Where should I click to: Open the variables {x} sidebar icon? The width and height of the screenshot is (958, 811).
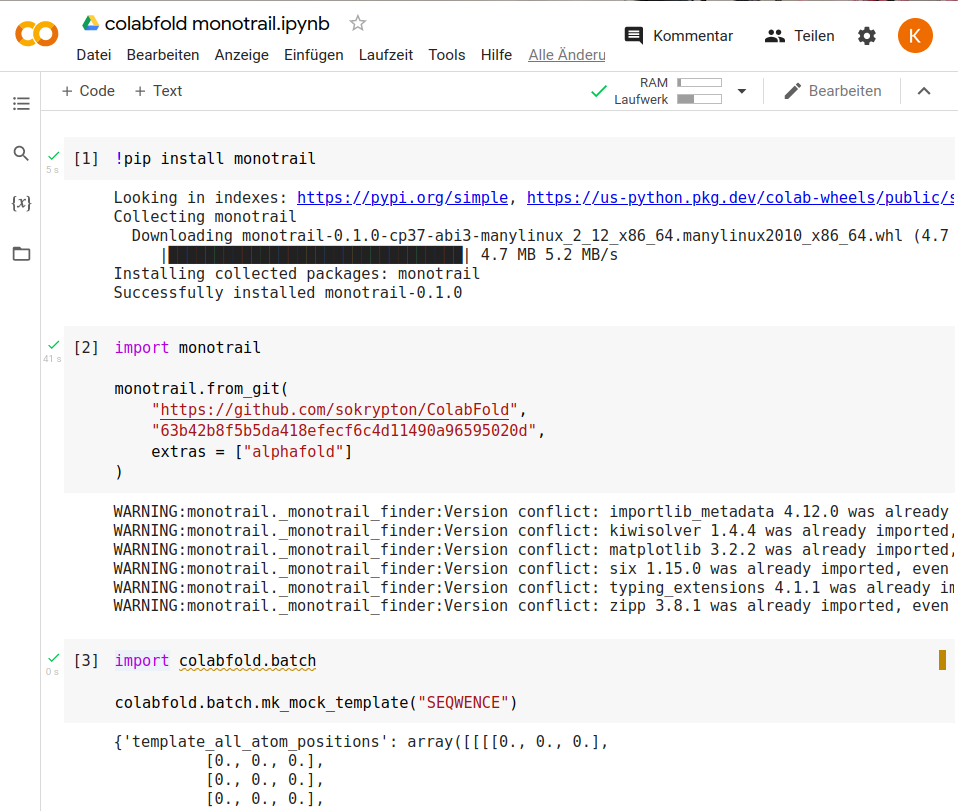(21, 203)
